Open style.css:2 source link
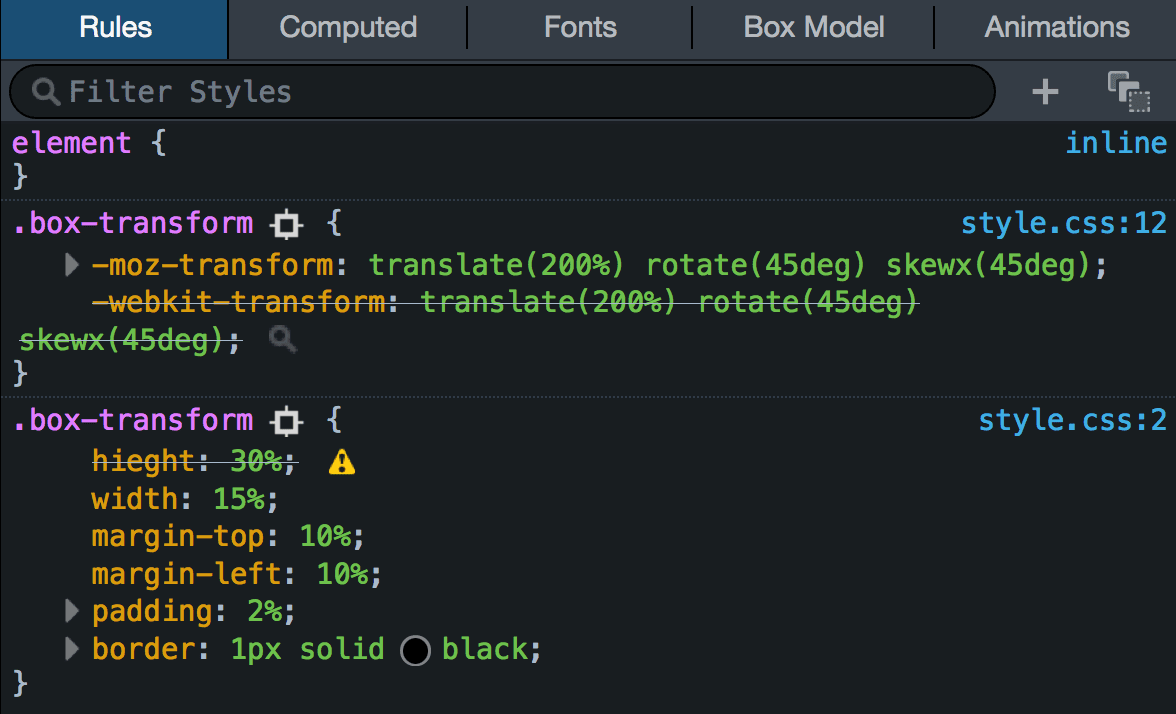This screenshot has height=714, width=1176. tap(1073, 421)
